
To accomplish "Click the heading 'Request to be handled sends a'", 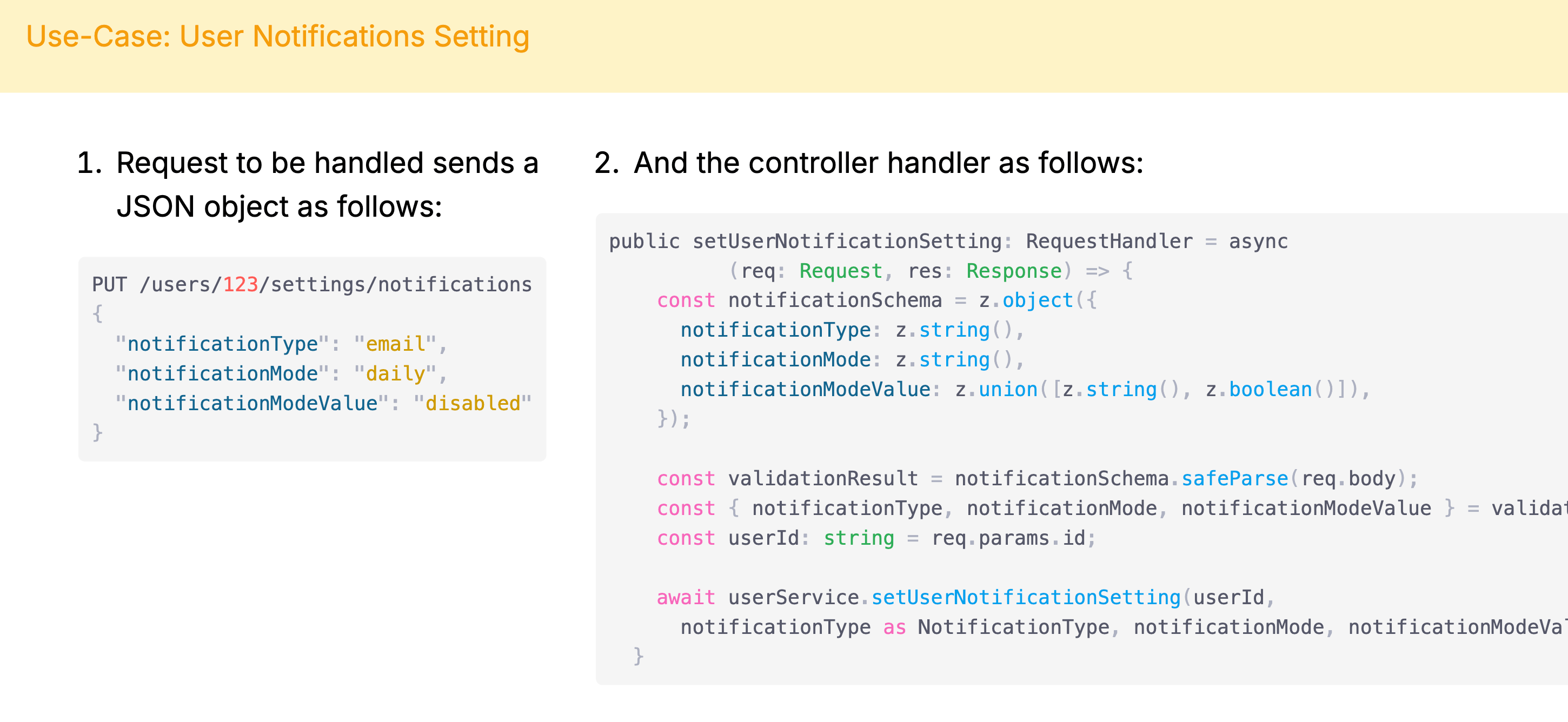I will 327,163.
